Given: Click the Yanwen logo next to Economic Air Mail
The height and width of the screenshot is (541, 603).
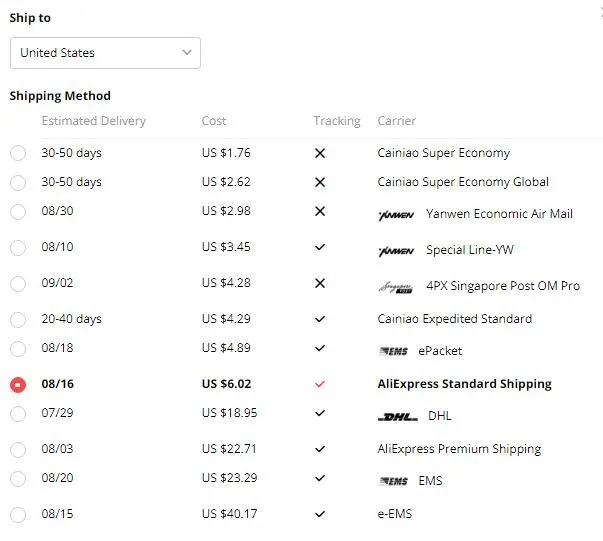Looking at the screenshot, I should 396,214.
